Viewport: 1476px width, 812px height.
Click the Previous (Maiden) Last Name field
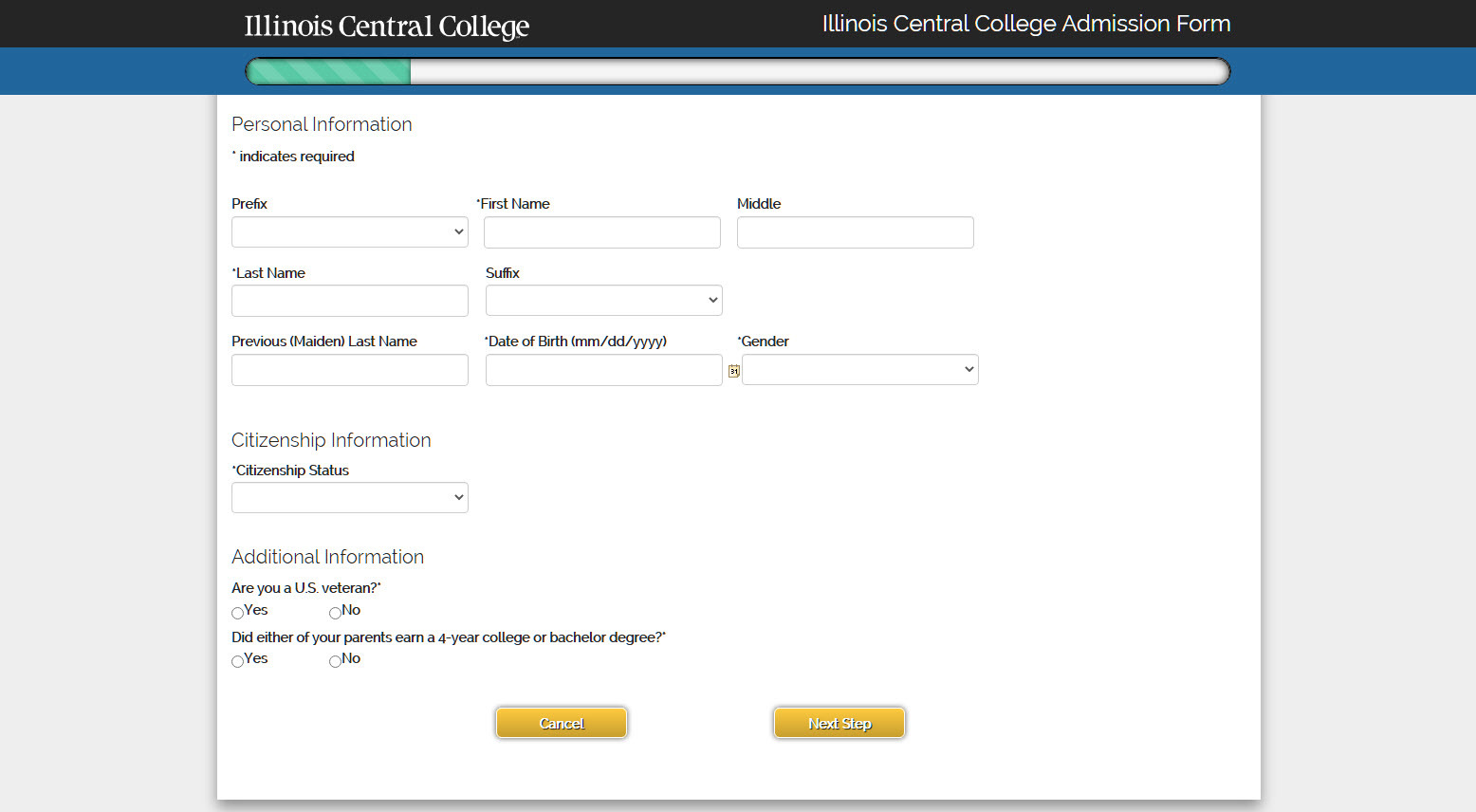(350, 370)
